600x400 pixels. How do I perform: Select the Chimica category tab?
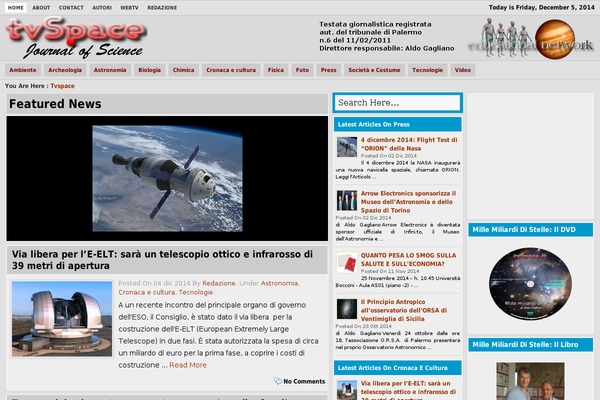tap(183, 70)
